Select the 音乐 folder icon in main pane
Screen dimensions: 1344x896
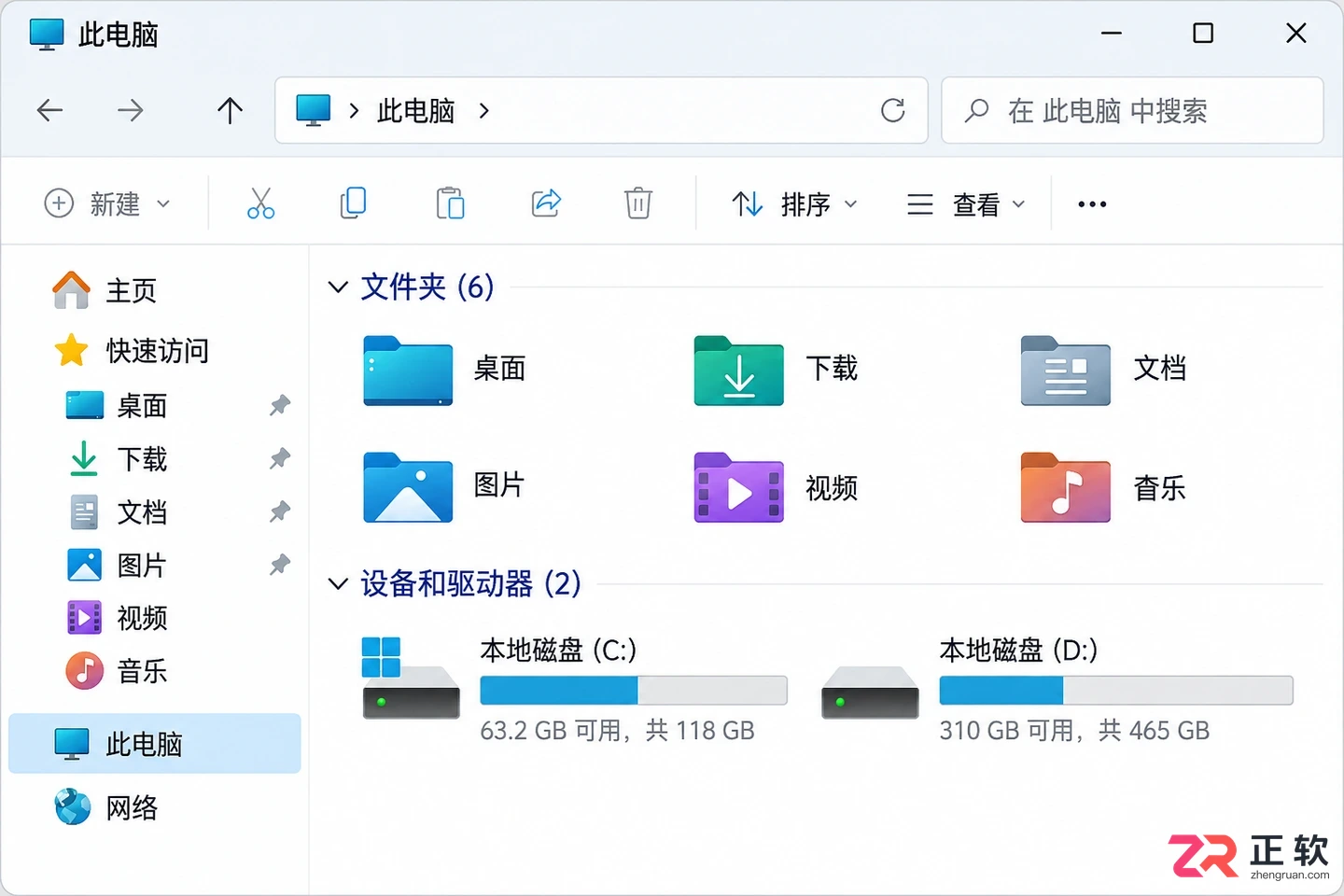pyautogui.click(x=1065, y=487)
